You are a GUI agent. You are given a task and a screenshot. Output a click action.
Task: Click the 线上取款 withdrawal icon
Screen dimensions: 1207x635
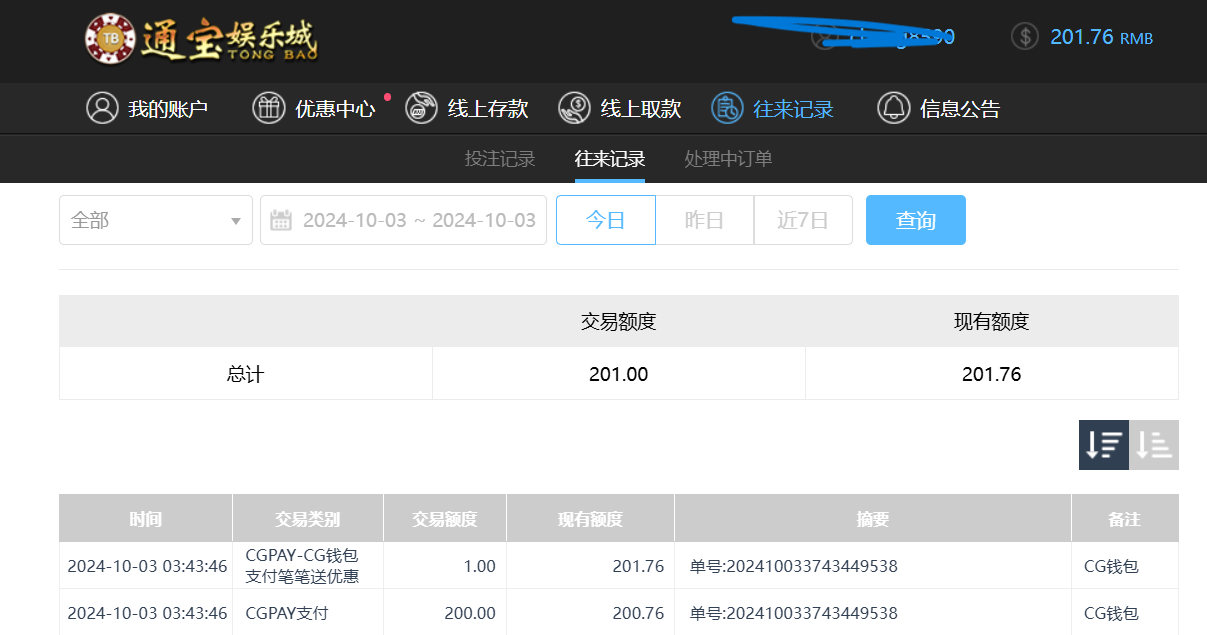(x=574, y=108)
